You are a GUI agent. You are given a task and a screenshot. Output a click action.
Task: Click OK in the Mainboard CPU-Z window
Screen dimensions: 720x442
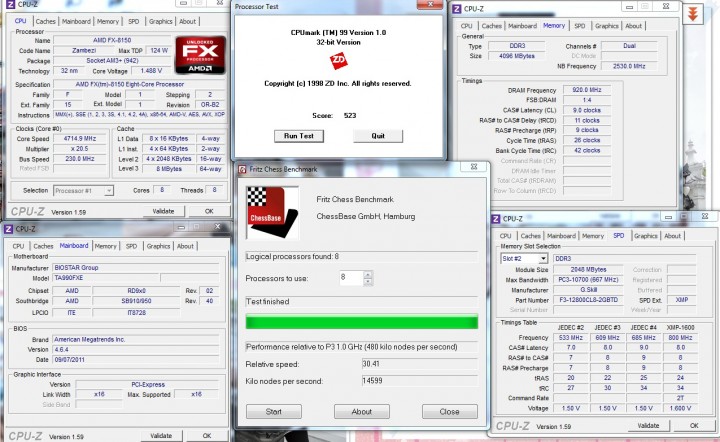point(207,436)
